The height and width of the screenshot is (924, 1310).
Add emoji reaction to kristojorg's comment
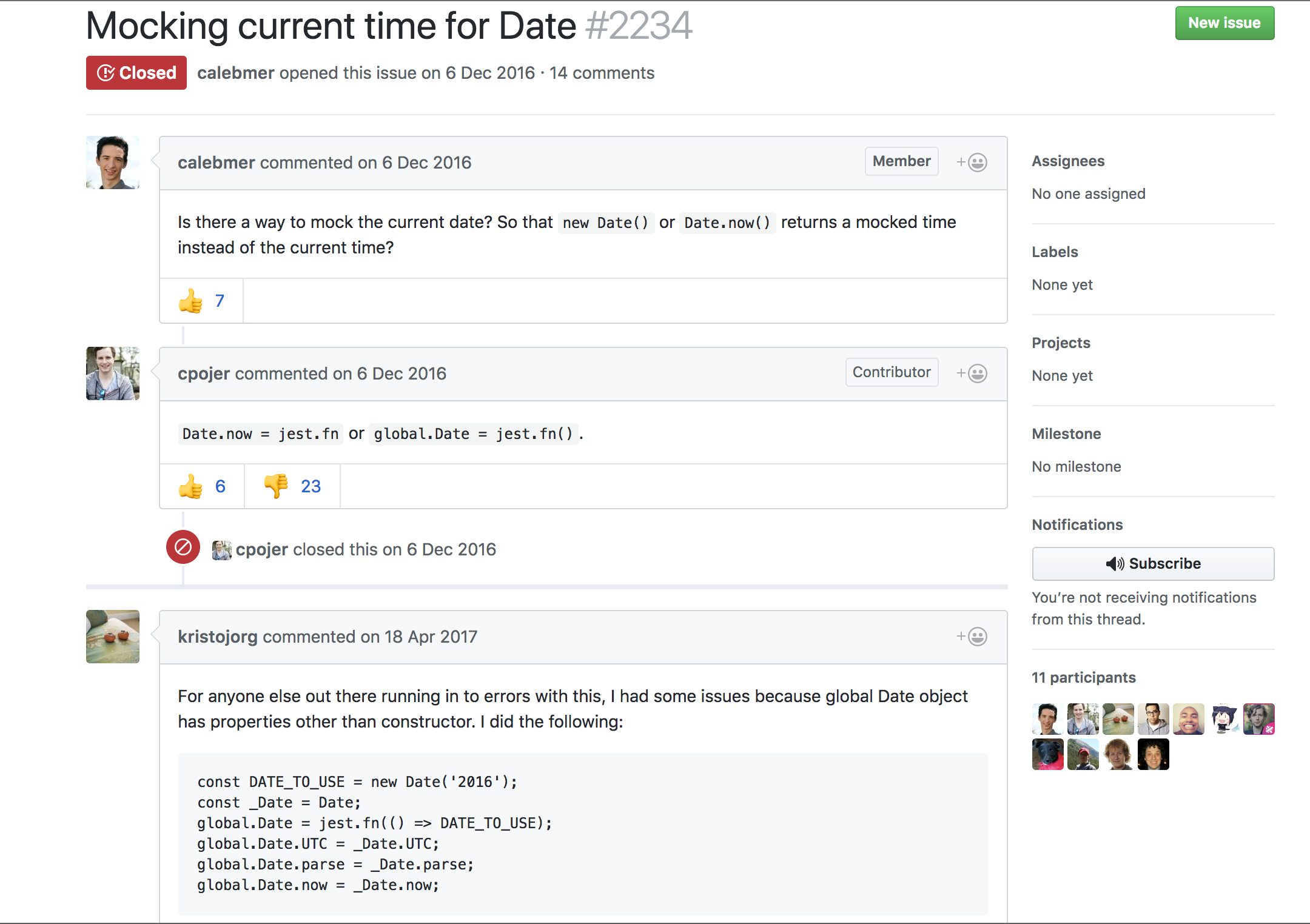[972, 637]
